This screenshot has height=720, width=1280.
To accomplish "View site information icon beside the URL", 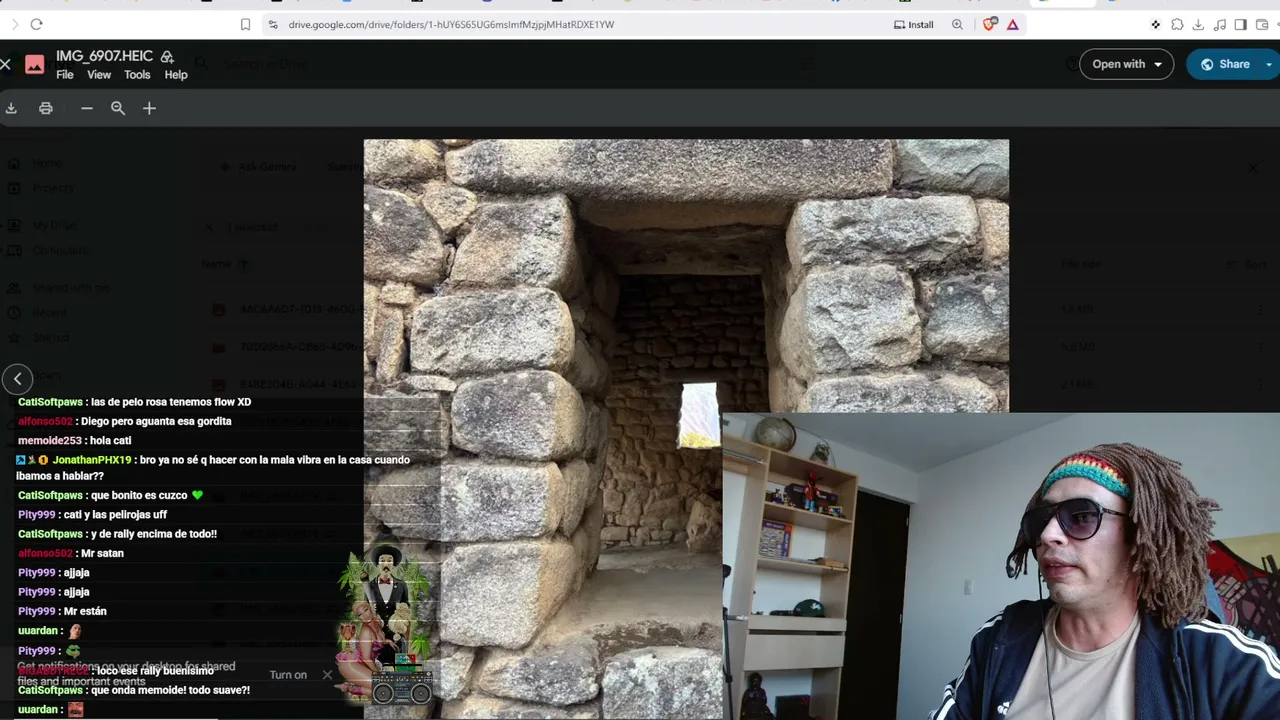I will click(x=273, y=24).
